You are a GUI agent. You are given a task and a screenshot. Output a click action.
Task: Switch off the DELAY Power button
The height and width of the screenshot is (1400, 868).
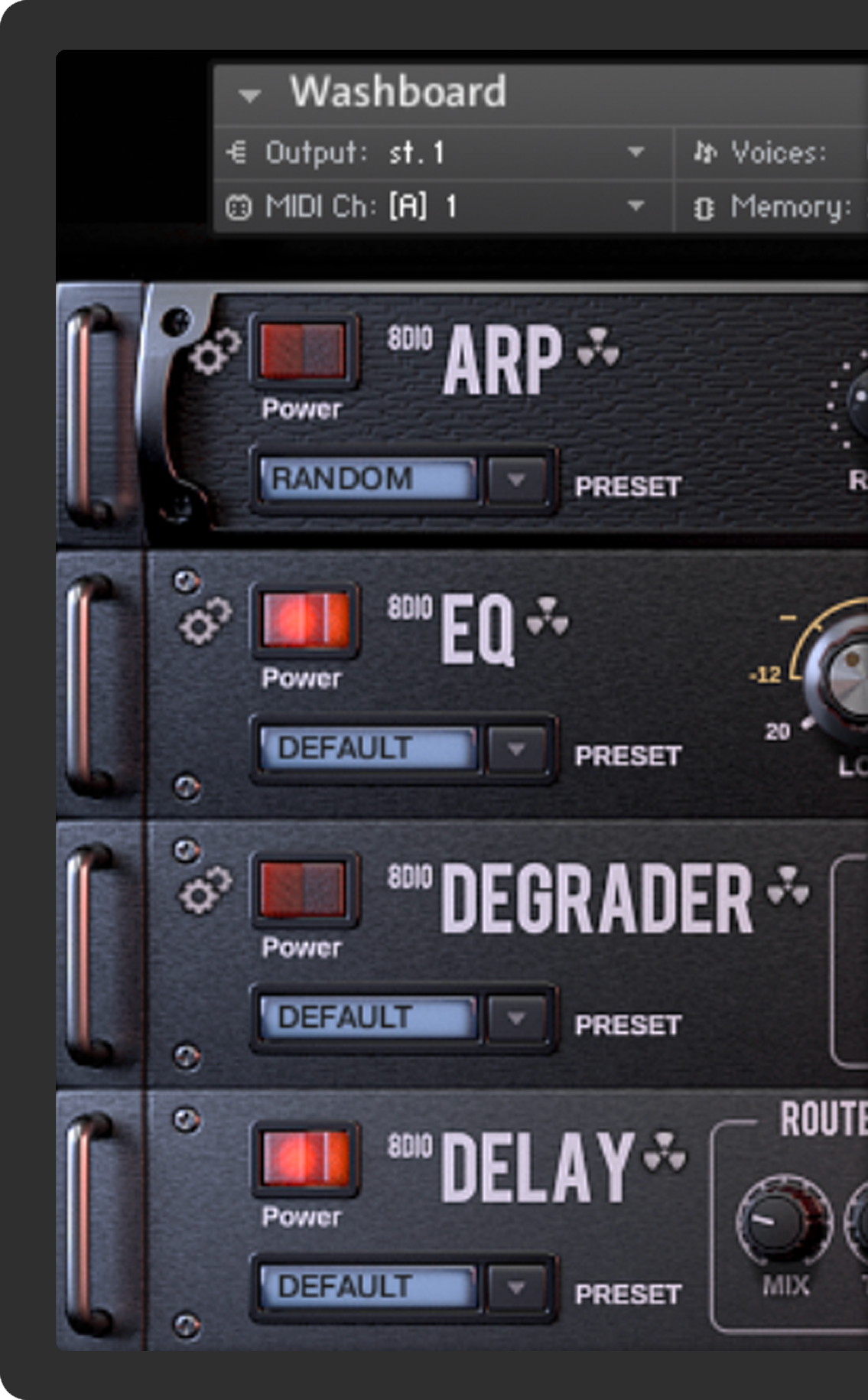pos(304,1158)
